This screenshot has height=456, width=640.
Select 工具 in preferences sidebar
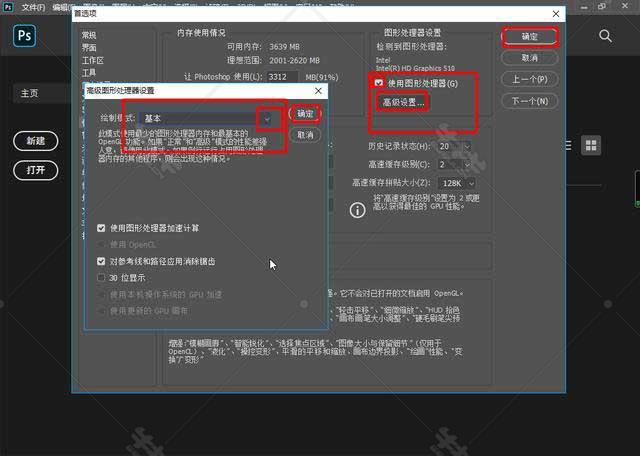[x=89, y=73]
